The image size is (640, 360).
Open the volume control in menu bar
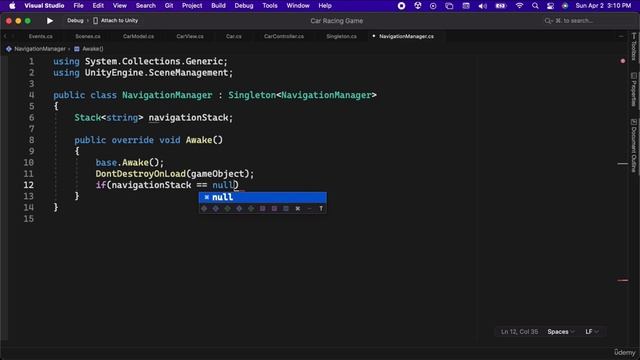pos(482,6)
